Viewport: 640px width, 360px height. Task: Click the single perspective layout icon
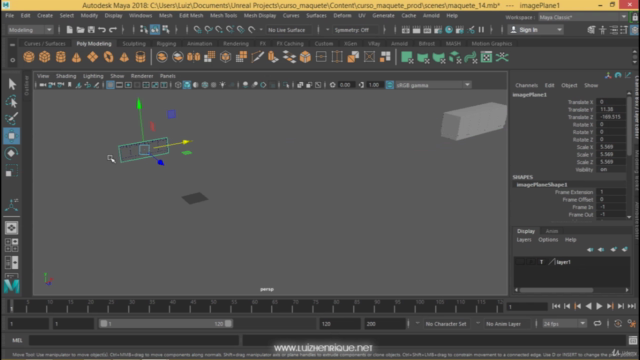(x=11, y=228)
